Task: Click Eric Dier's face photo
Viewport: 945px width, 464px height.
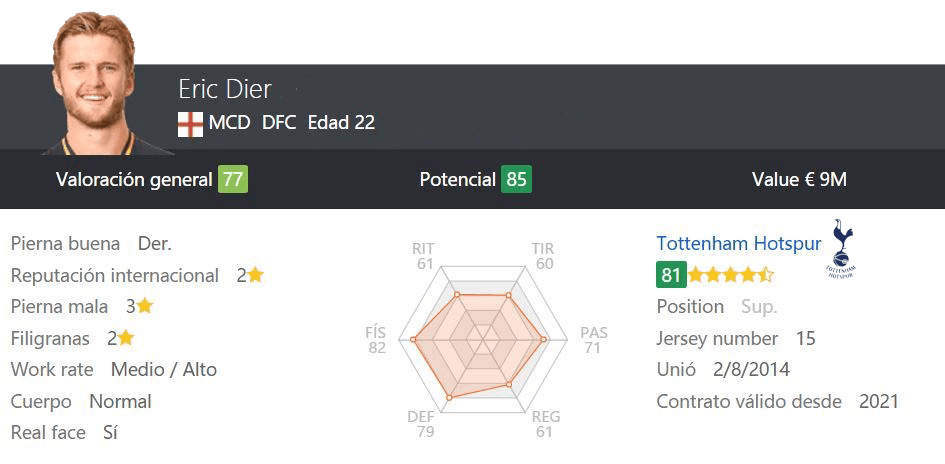Action: [95, 81]
